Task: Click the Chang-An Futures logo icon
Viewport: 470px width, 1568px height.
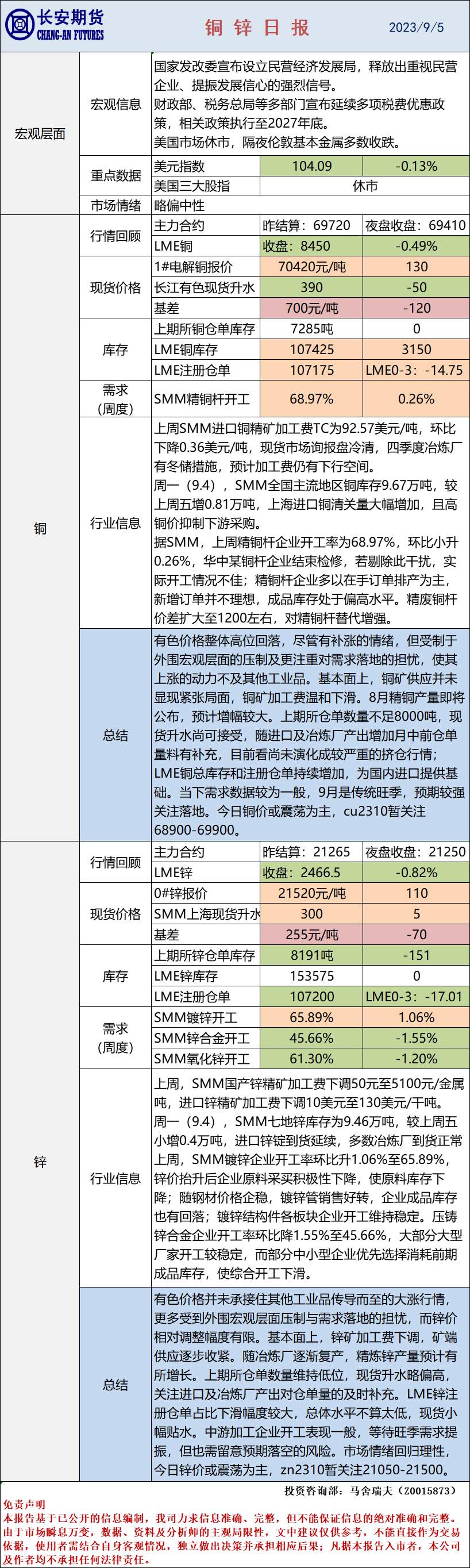Action: [20, 25]
